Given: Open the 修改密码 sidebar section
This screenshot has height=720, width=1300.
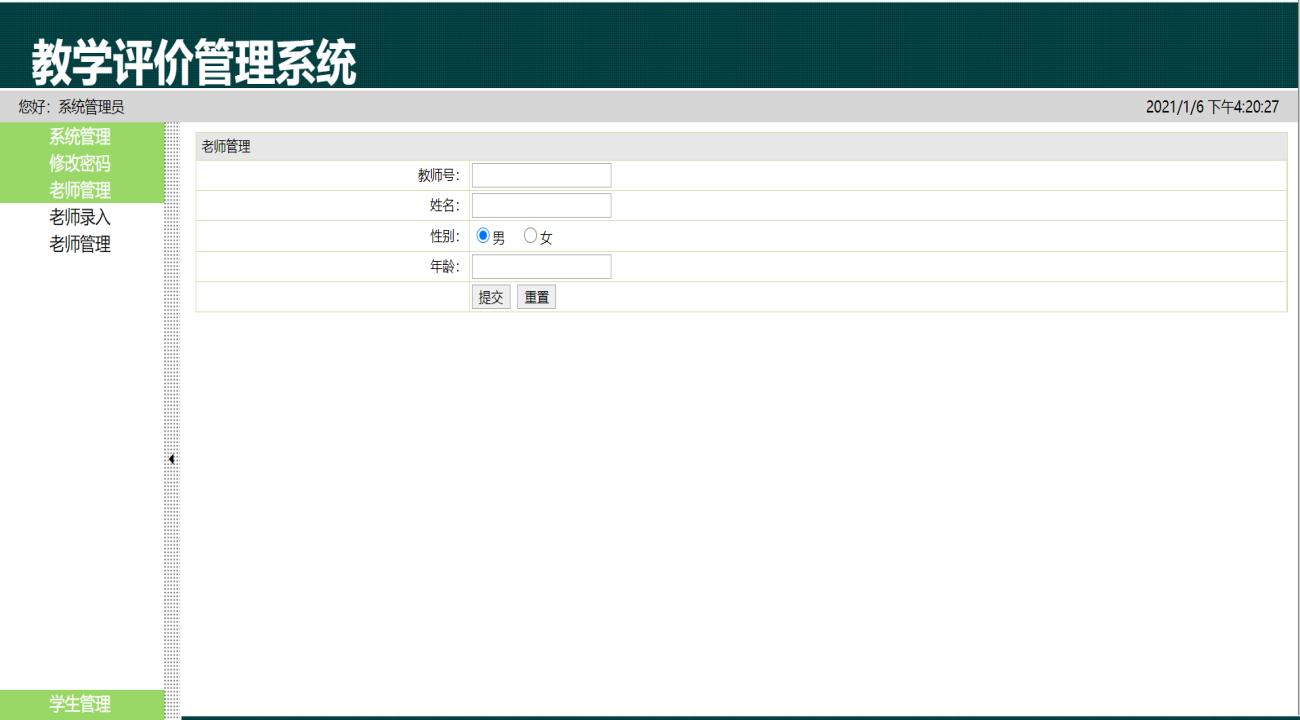Looking at the screenshot, I should (80, 163).
